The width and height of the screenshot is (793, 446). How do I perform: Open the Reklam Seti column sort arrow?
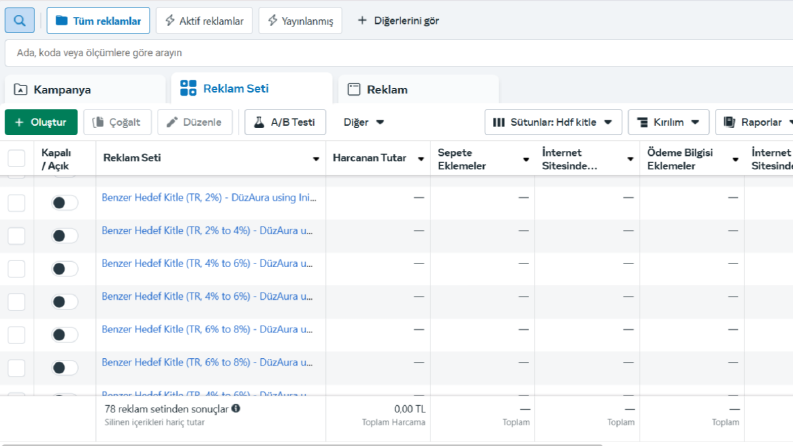316,159
